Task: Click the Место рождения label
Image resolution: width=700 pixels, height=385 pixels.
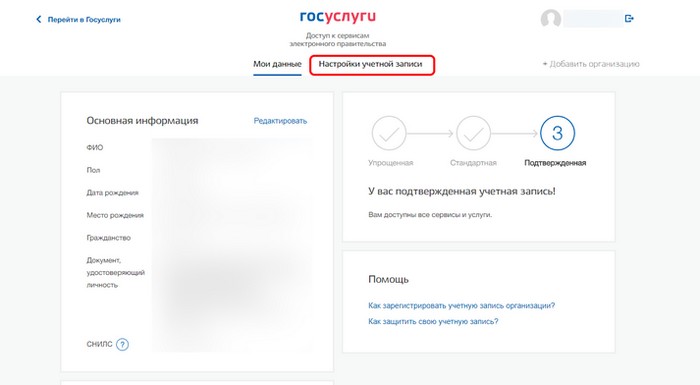Action: coord(115,215)
